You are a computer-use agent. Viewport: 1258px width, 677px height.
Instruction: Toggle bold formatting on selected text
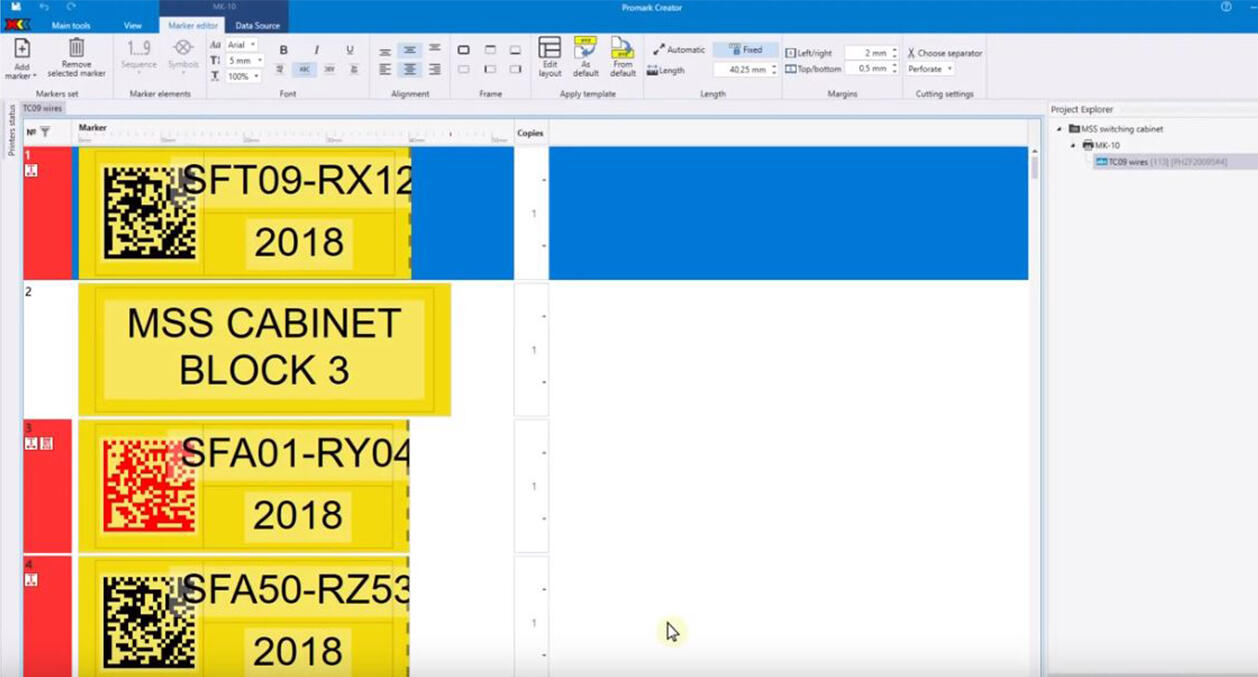tap(283, 48)
